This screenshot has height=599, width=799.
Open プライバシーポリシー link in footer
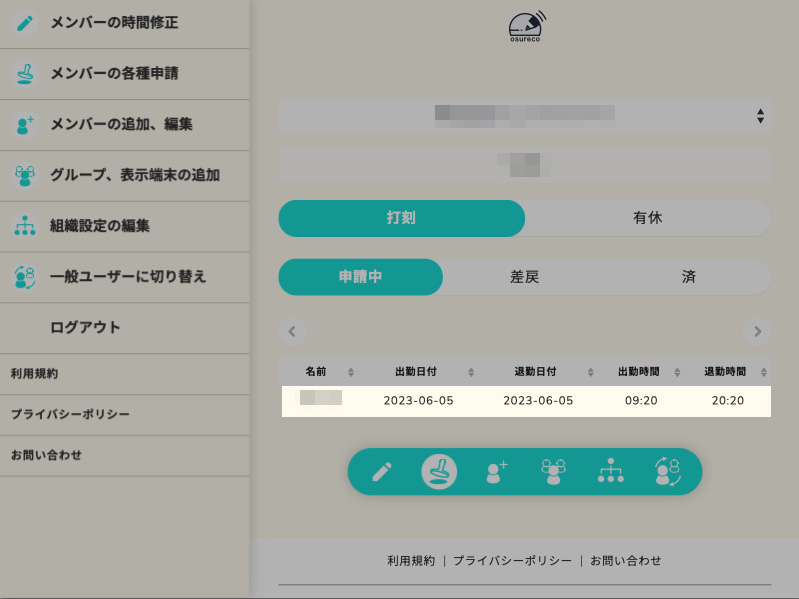click(512, 561)
